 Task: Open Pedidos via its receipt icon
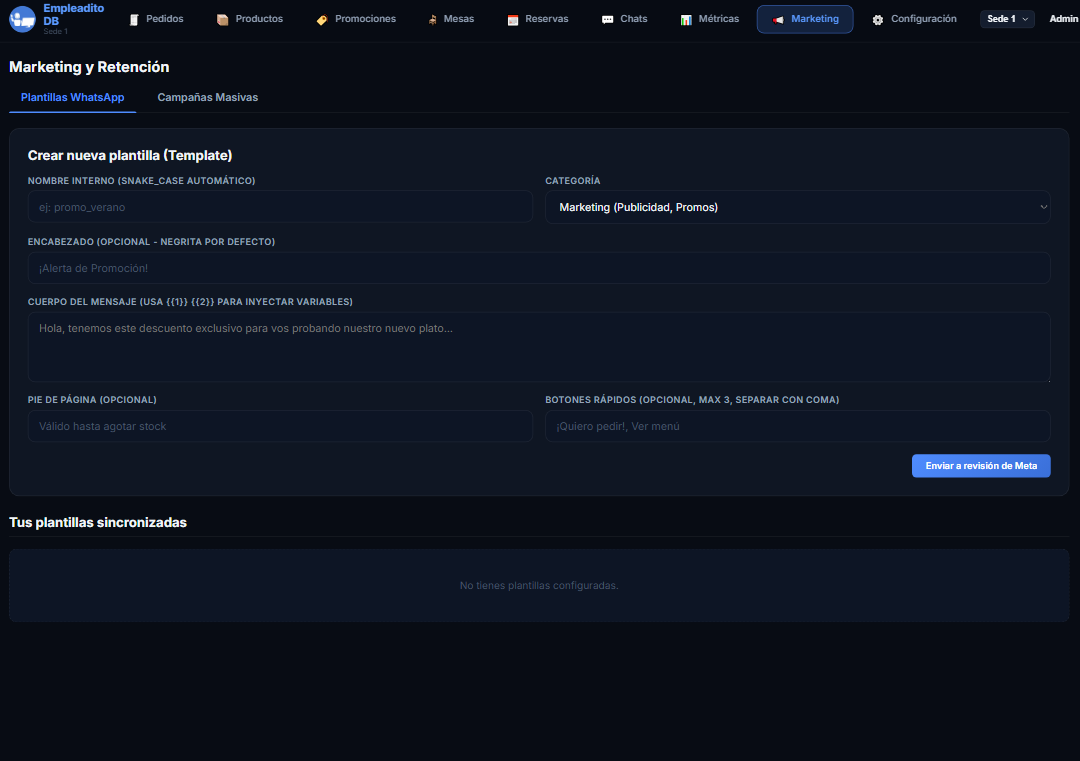click(134, 20)
